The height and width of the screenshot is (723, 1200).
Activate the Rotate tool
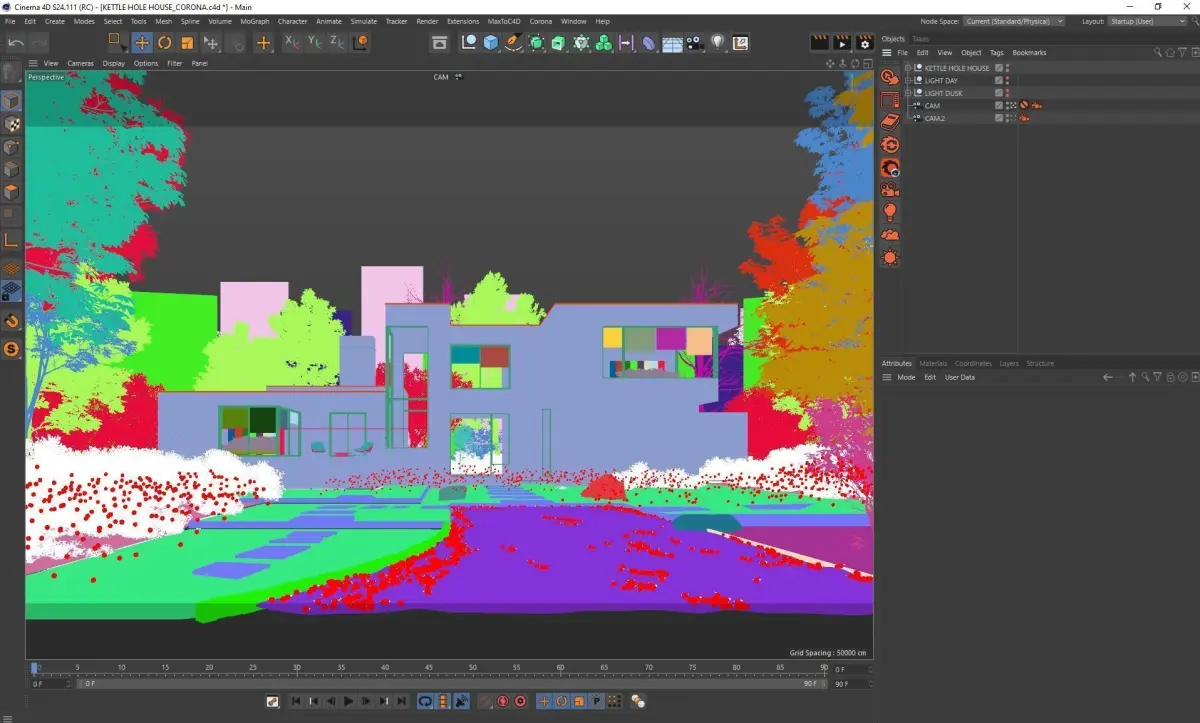(x=164, y=42)
